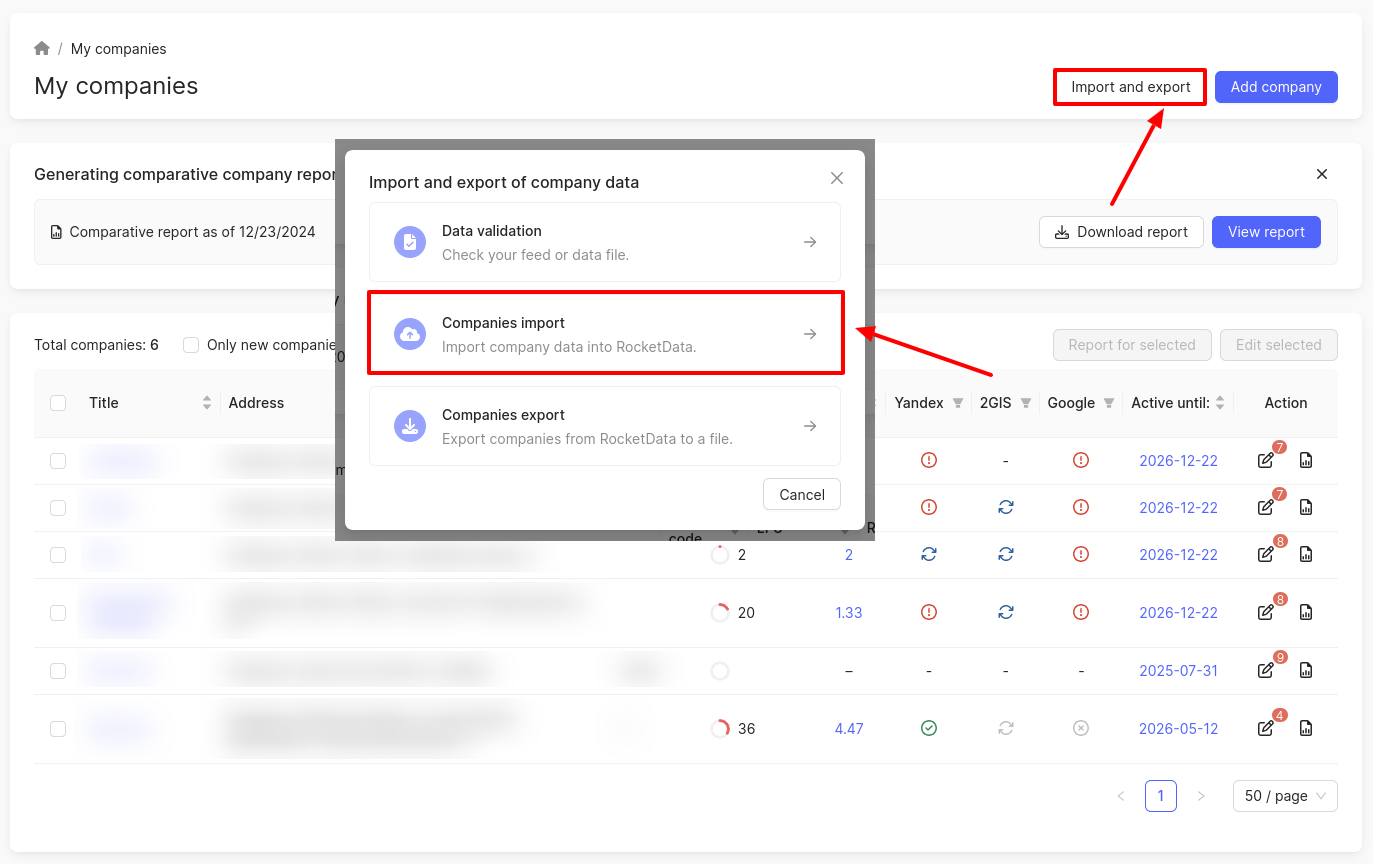Viewport: 1373px width, 864px height.
Task: Click the Download report button
Action: click(1120, 232)
